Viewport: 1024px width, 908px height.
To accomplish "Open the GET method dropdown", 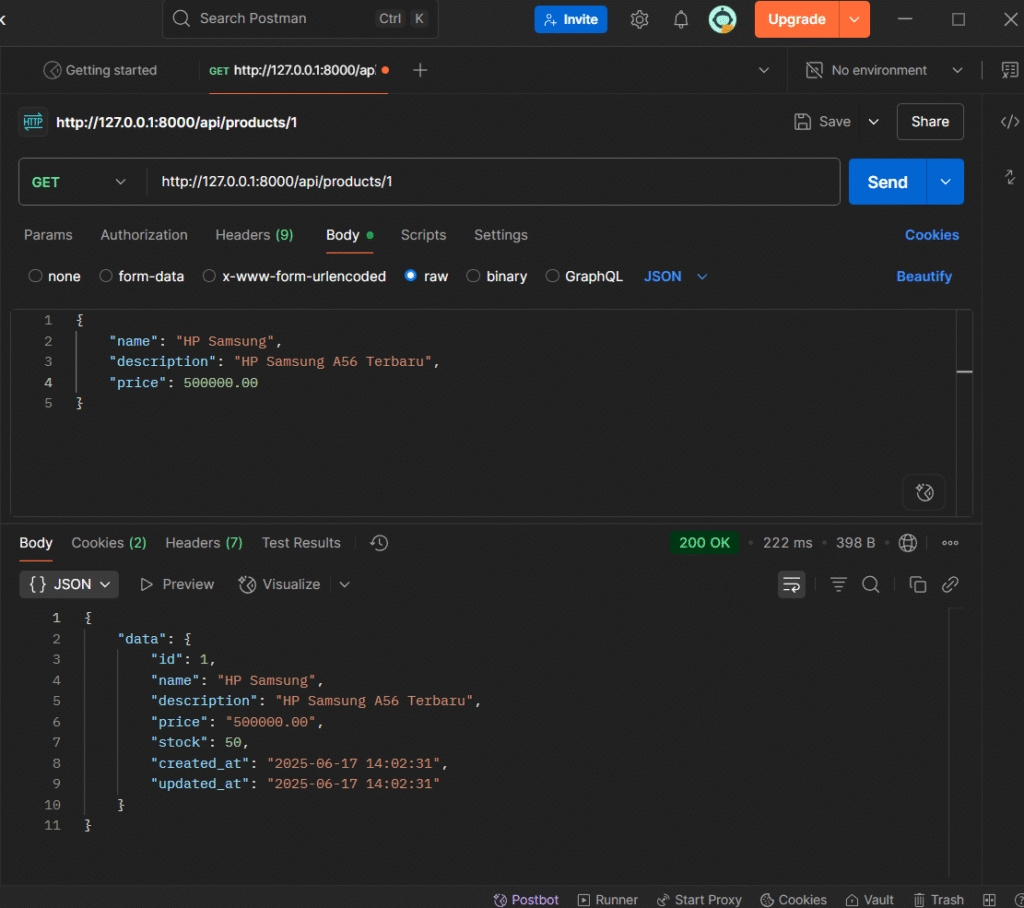I will click(80, 182).
